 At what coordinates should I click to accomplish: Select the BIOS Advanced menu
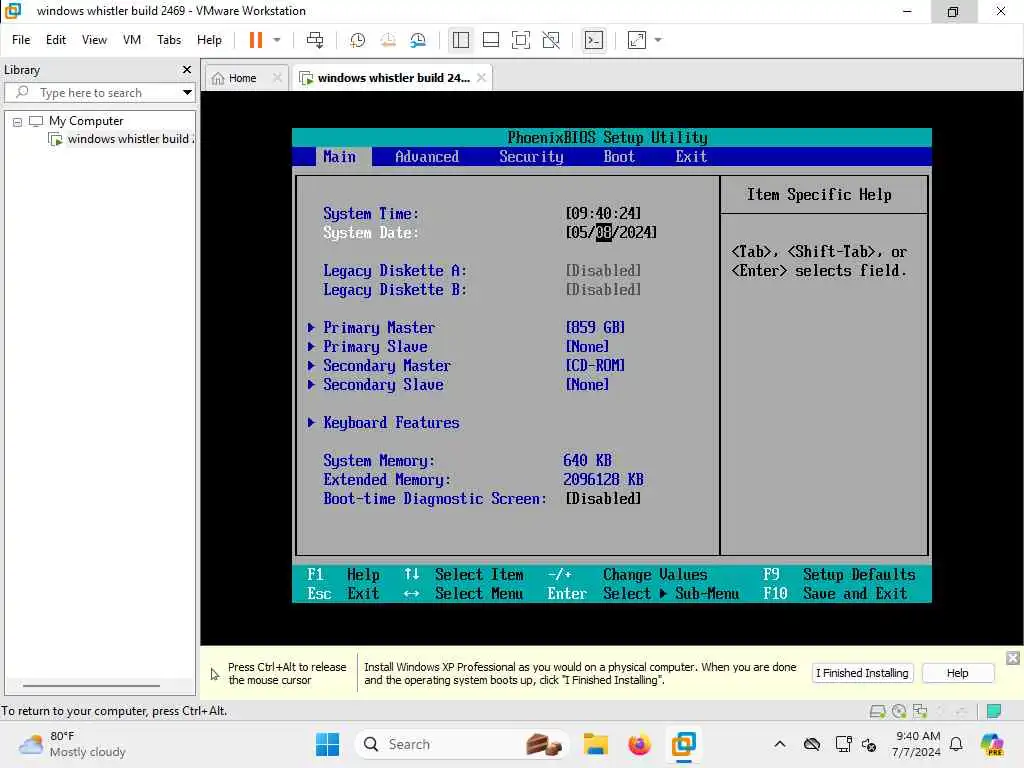coord(427,157)
